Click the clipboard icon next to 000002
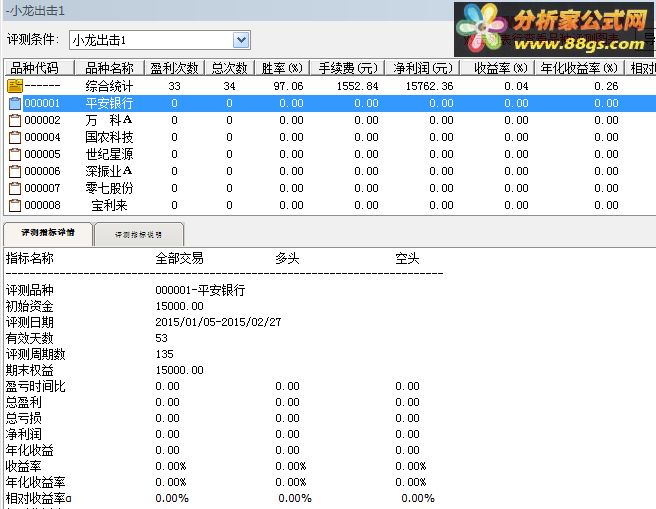 click(x=15, y=120)
